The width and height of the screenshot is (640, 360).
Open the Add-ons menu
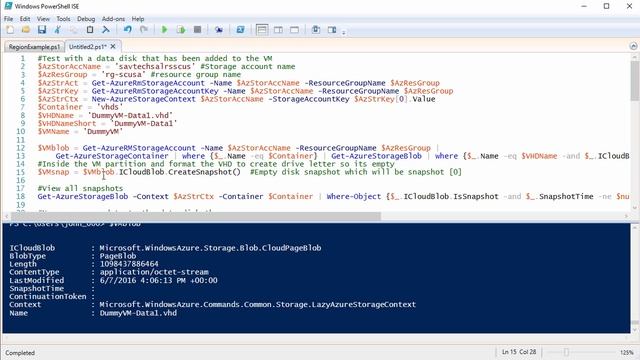113,19
